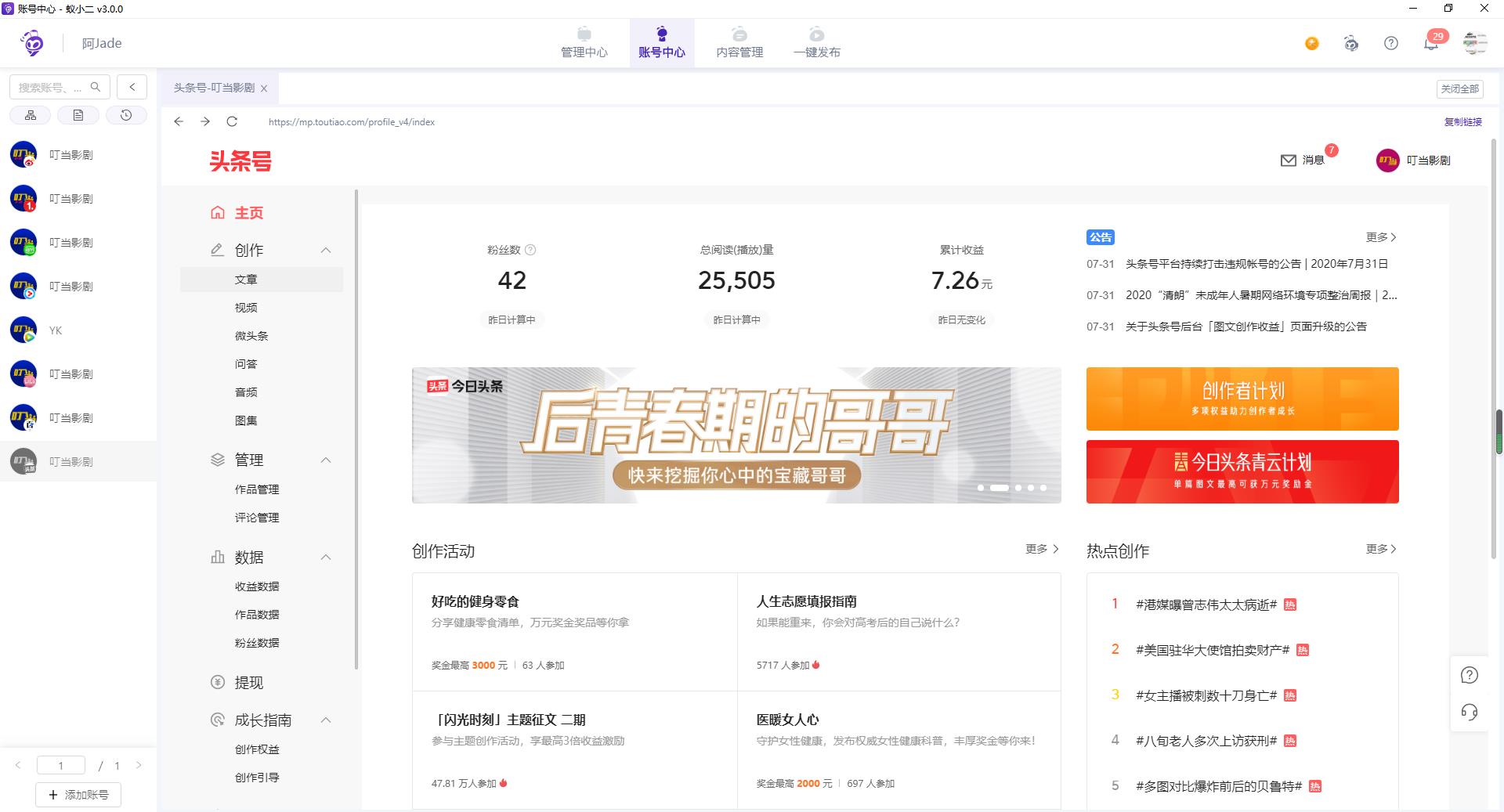This screenshot has width=1504, height=812.
Task: Collapse the 创作 section chevron
Action: (326, 250)
